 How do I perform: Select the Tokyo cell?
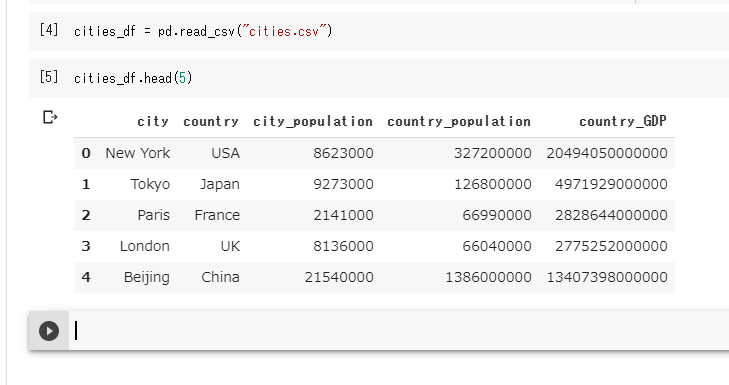point(150,184)
